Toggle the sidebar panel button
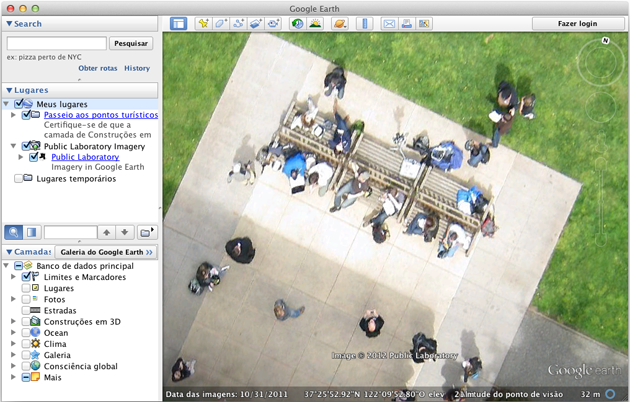Screen dimensions: 630x402 coord(178,24)
